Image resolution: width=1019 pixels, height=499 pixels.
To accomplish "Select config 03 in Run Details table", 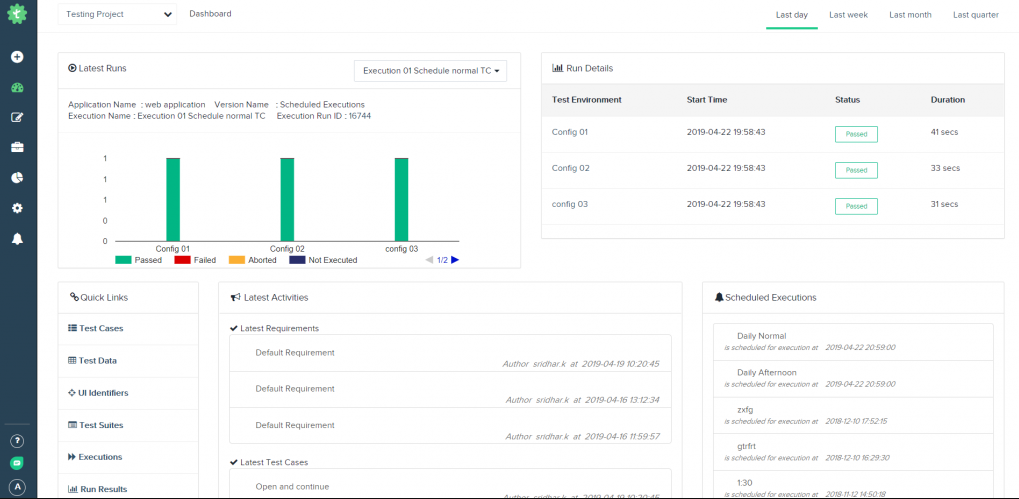I will 570,204.
